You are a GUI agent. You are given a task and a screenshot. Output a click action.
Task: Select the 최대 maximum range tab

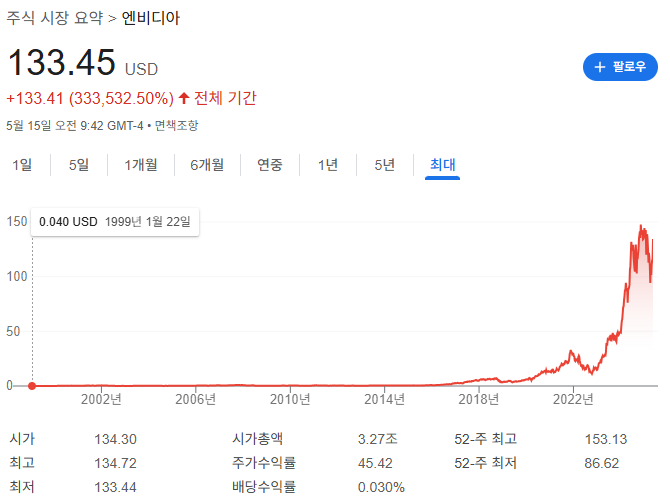point(442,165)
